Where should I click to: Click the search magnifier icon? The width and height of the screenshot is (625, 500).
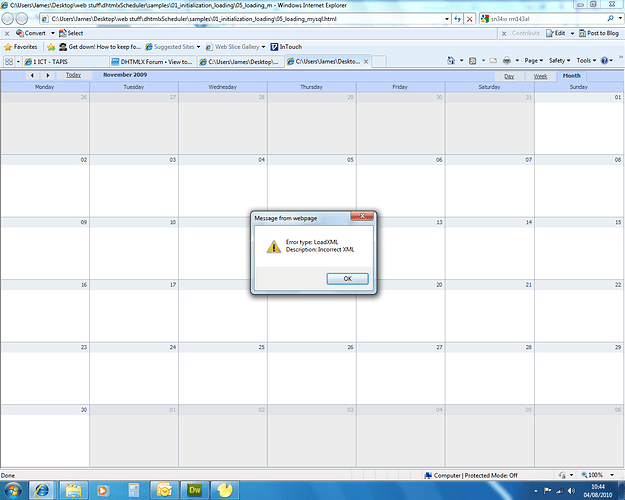[610, 18]
